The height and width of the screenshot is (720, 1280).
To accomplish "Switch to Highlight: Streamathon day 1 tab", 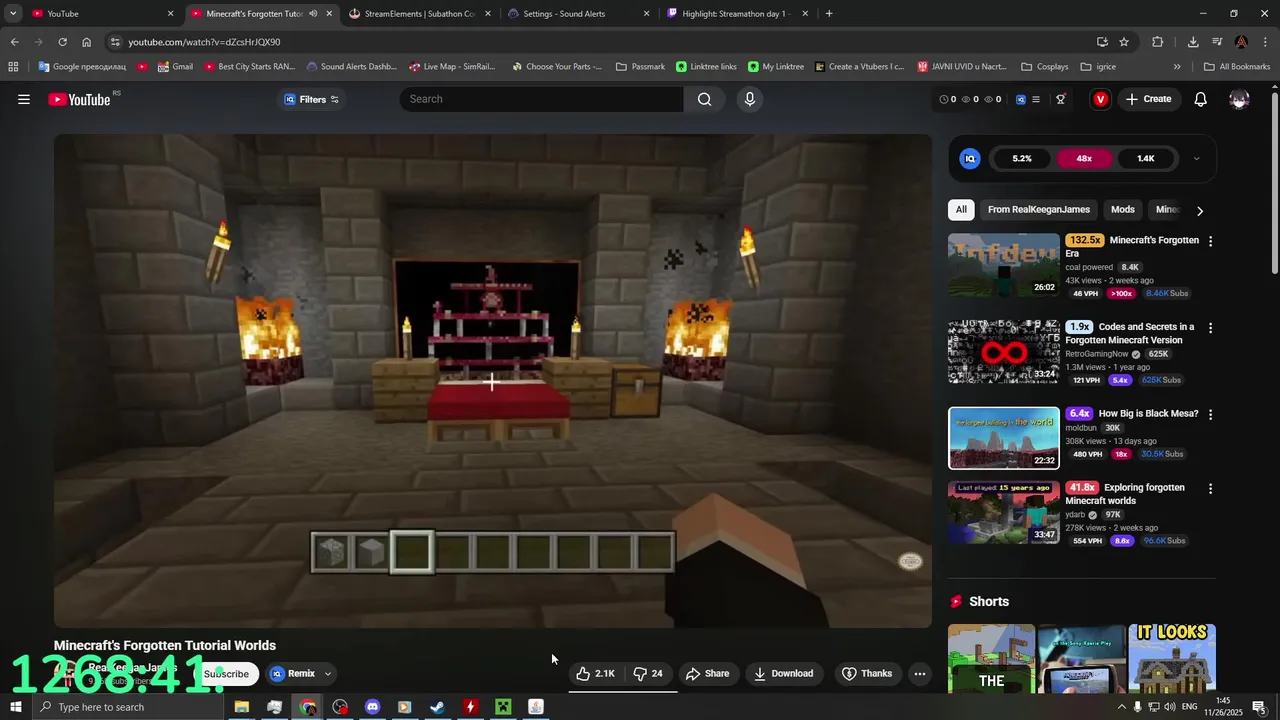I will pos(737,14).
